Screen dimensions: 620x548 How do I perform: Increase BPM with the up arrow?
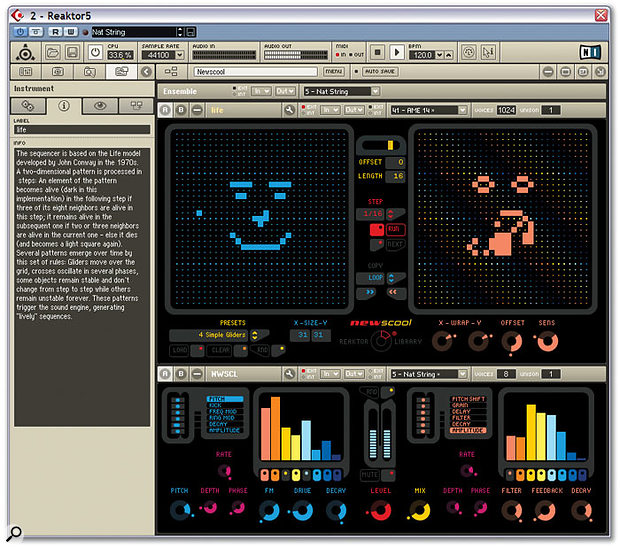(448, 55)
